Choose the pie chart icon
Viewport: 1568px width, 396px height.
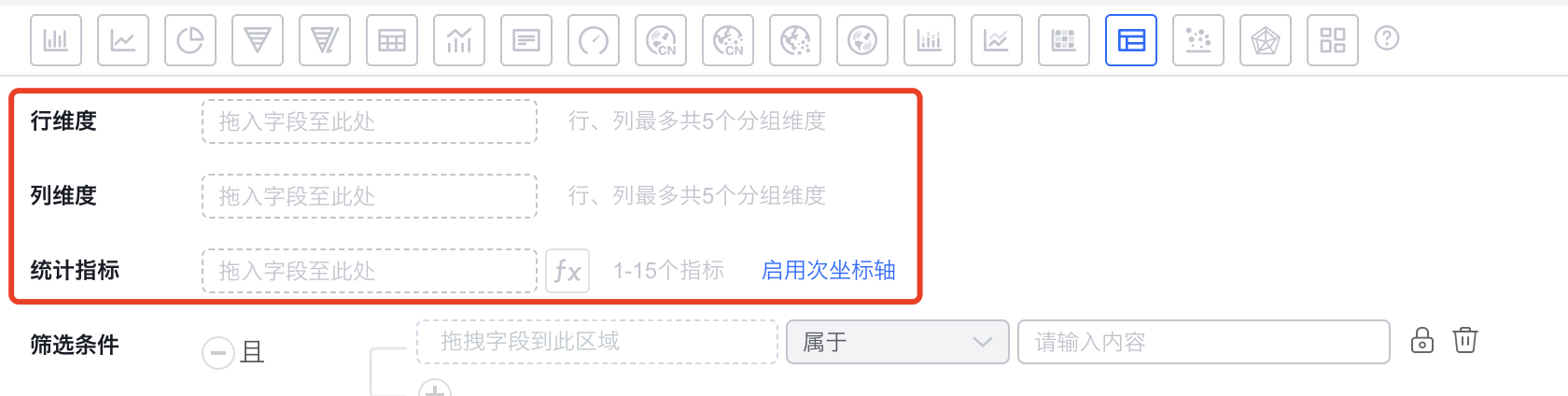click(x=190, y=40)
